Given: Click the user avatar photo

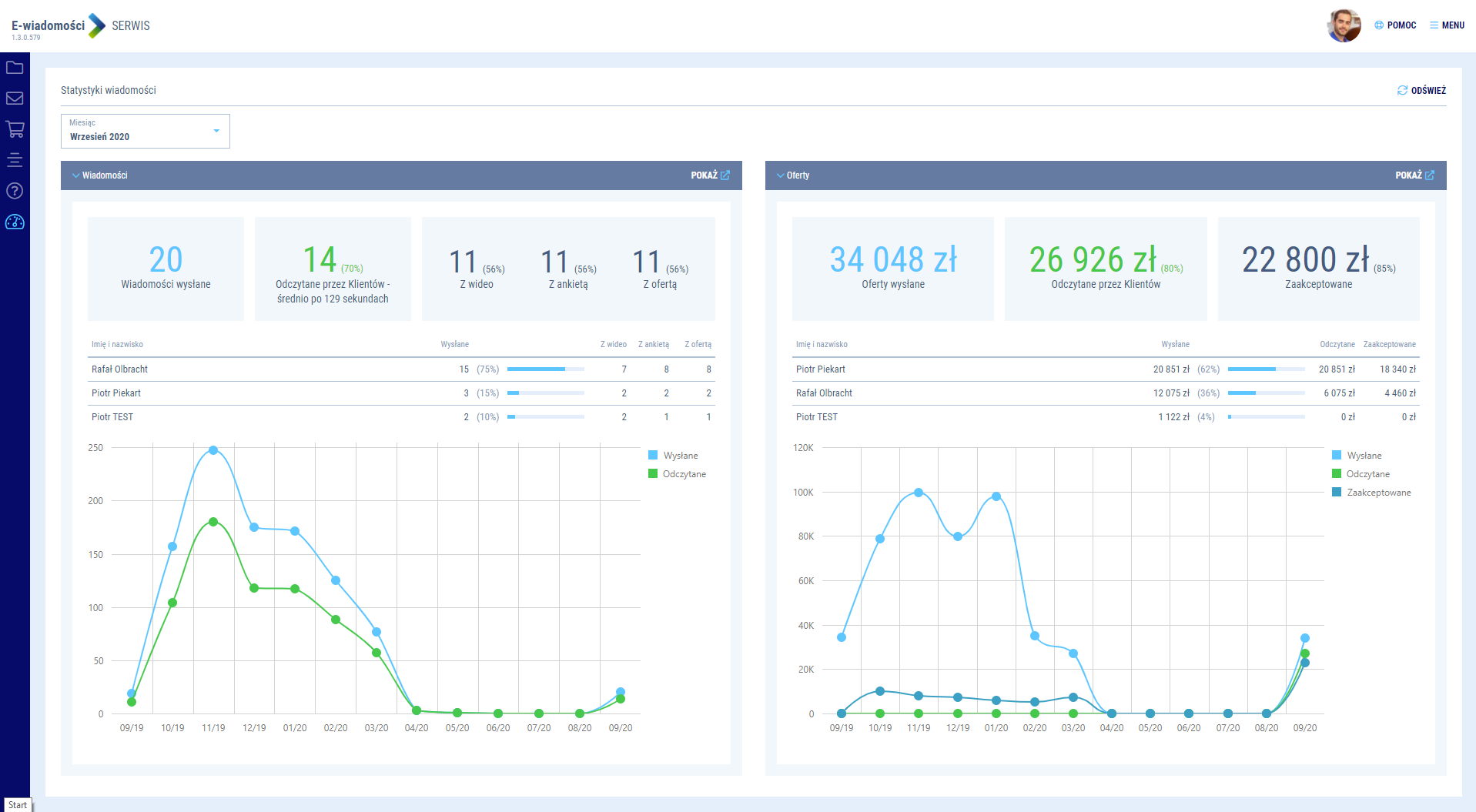Looking at the screenshot, I should click(1344, 25).
